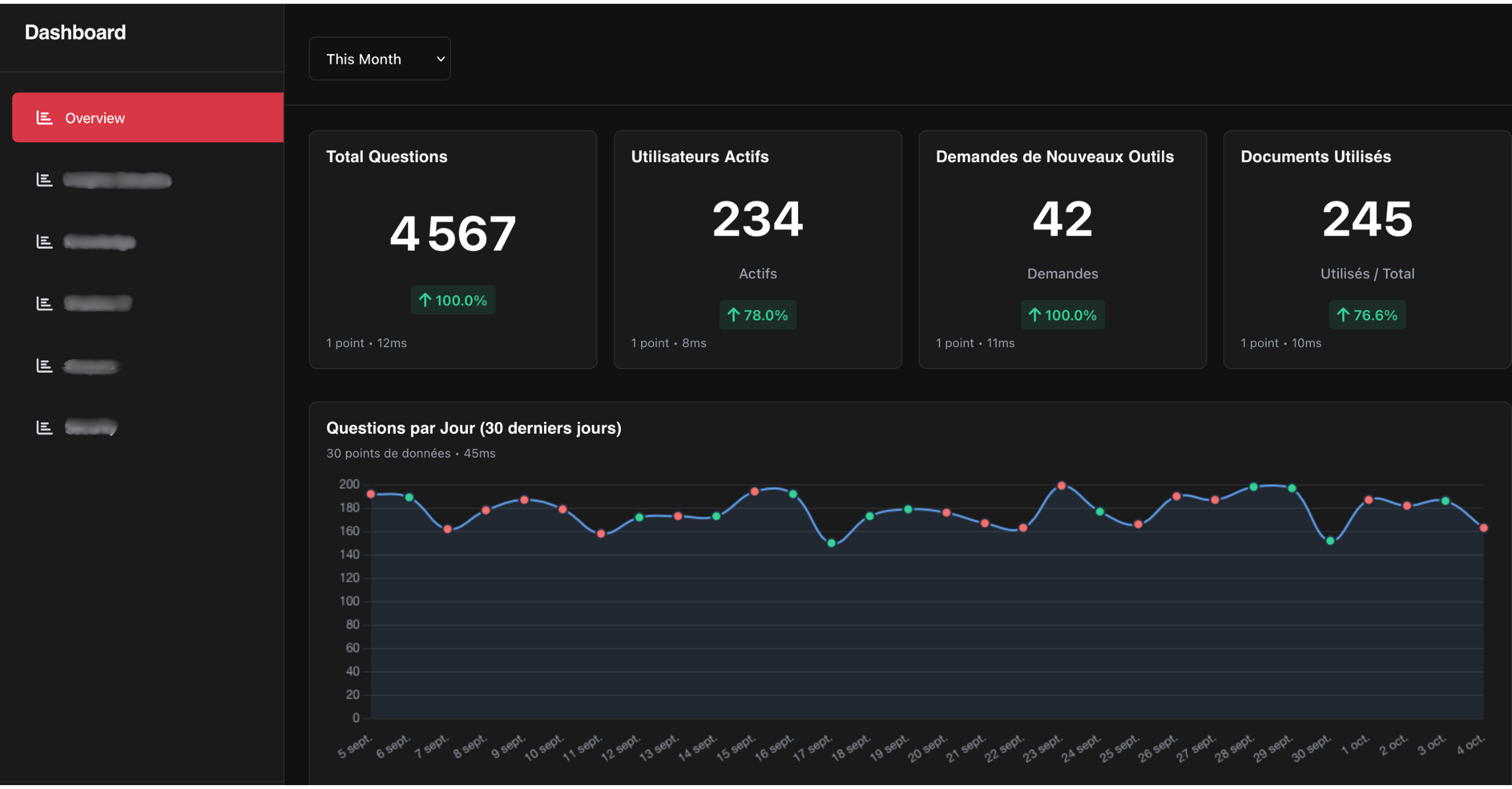The height and width of the screenshot is (789, 1512).
Task: Click the 76.6% badge under Documents Utilisés
Action: [x=1367, y=315]
